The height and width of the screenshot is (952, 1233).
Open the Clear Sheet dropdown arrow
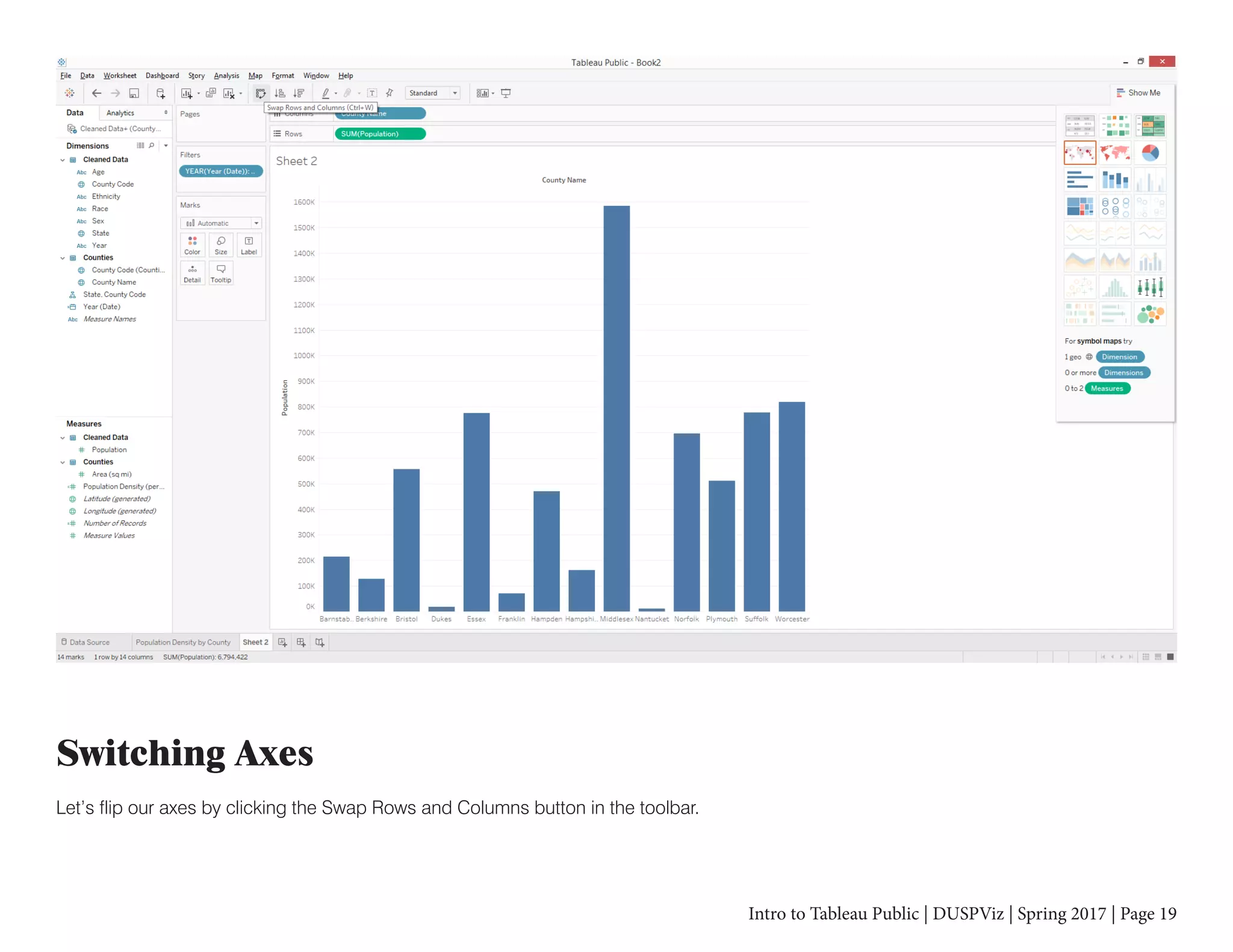point(241,94)
